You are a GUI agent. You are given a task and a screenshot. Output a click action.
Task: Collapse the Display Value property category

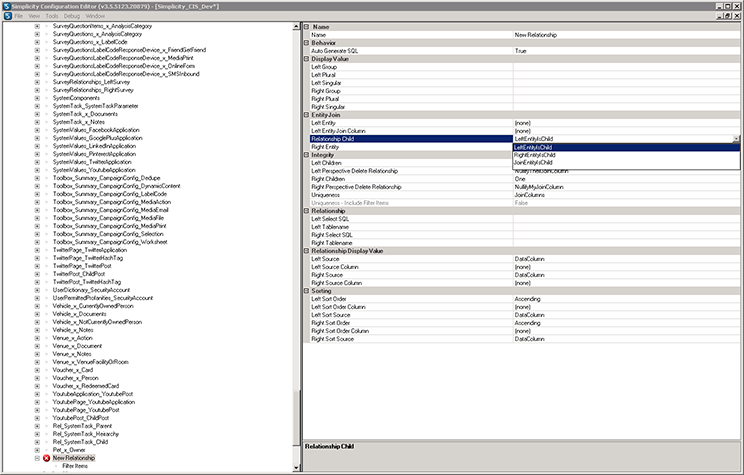(307, 59)
